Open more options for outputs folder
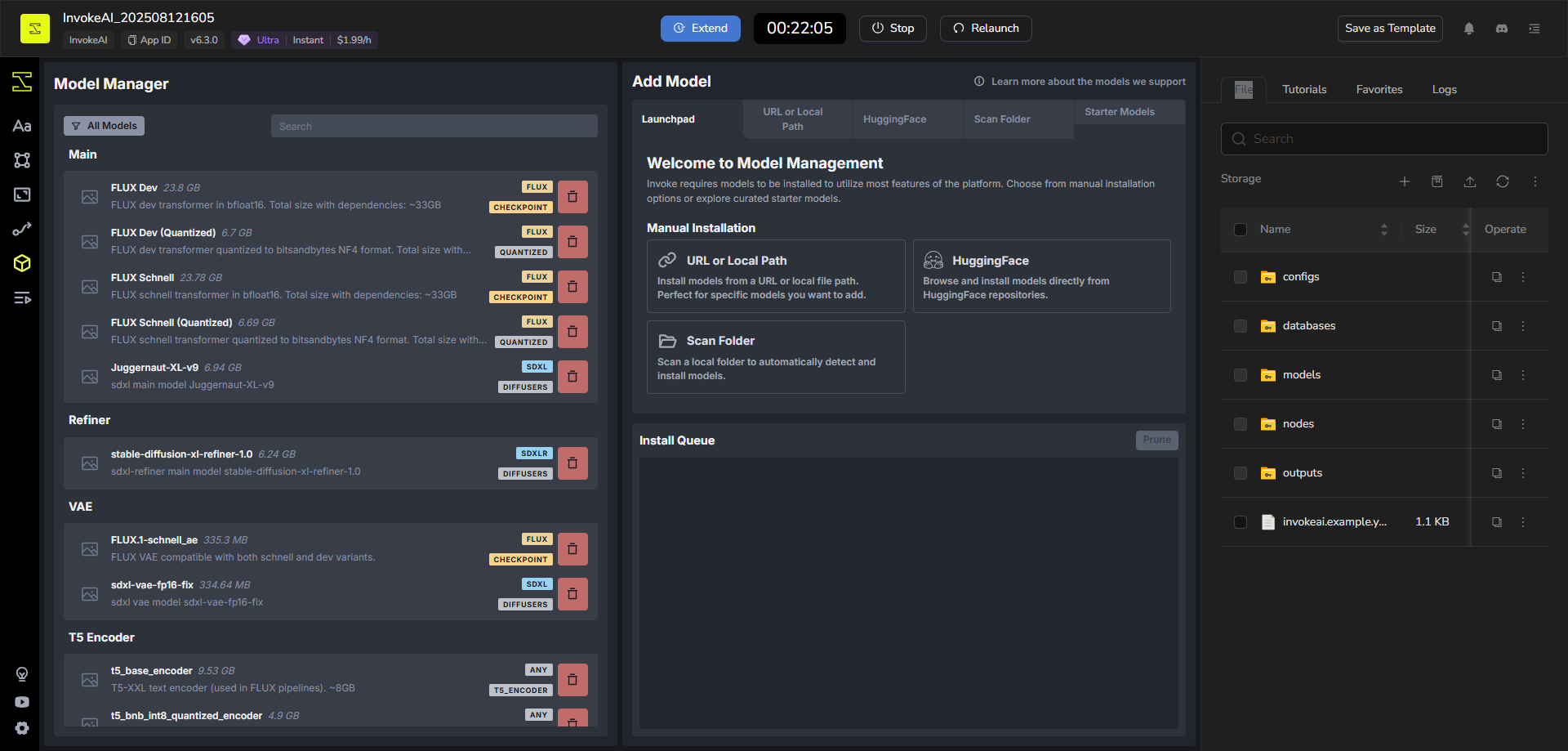1568x751 pixels. 1523,473
